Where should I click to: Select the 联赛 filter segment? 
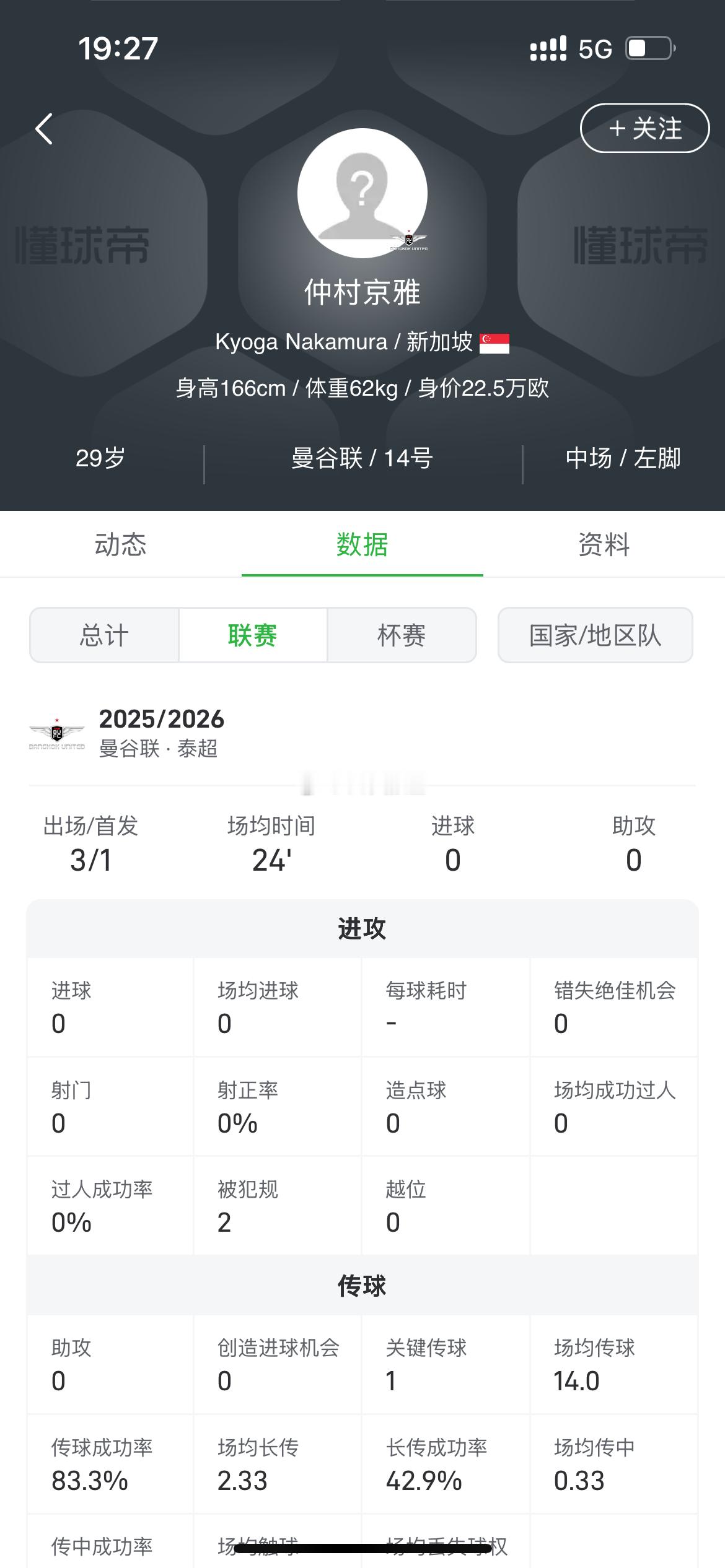(x=253, y=635)
